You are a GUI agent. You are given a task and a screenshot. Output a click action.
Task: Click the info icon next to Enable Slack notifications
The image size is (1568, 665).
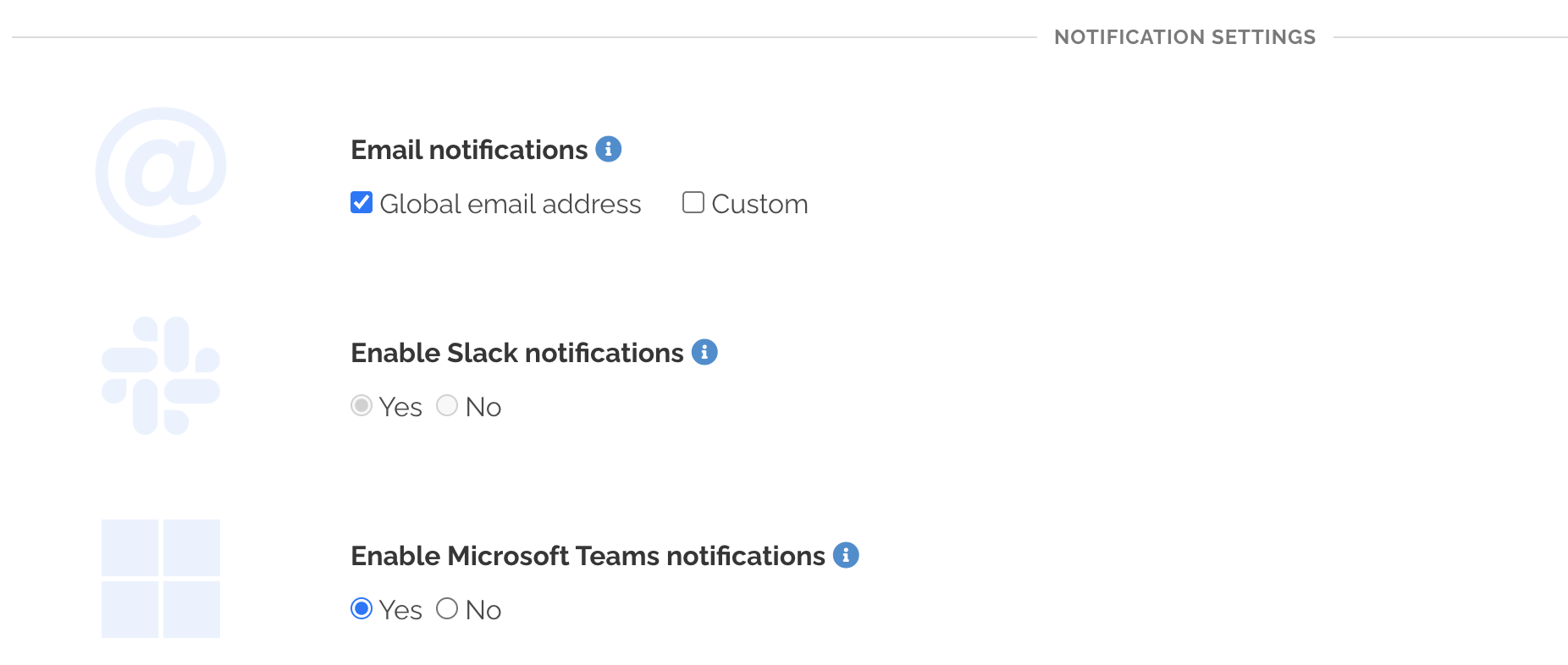(x=705, y=351)
